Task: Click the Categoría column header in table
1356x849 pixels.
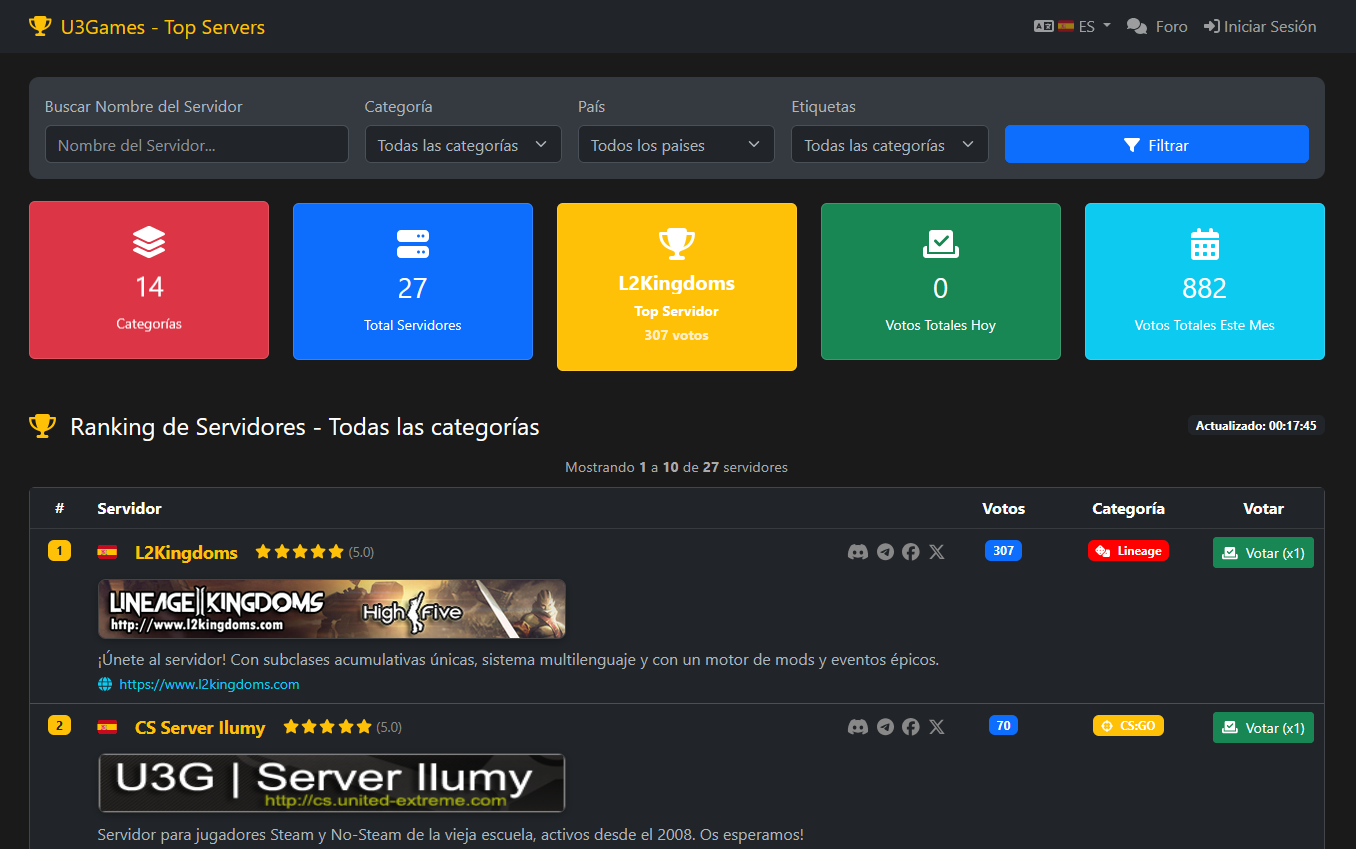Action: pyautogui.click(x=1128, y=508)
